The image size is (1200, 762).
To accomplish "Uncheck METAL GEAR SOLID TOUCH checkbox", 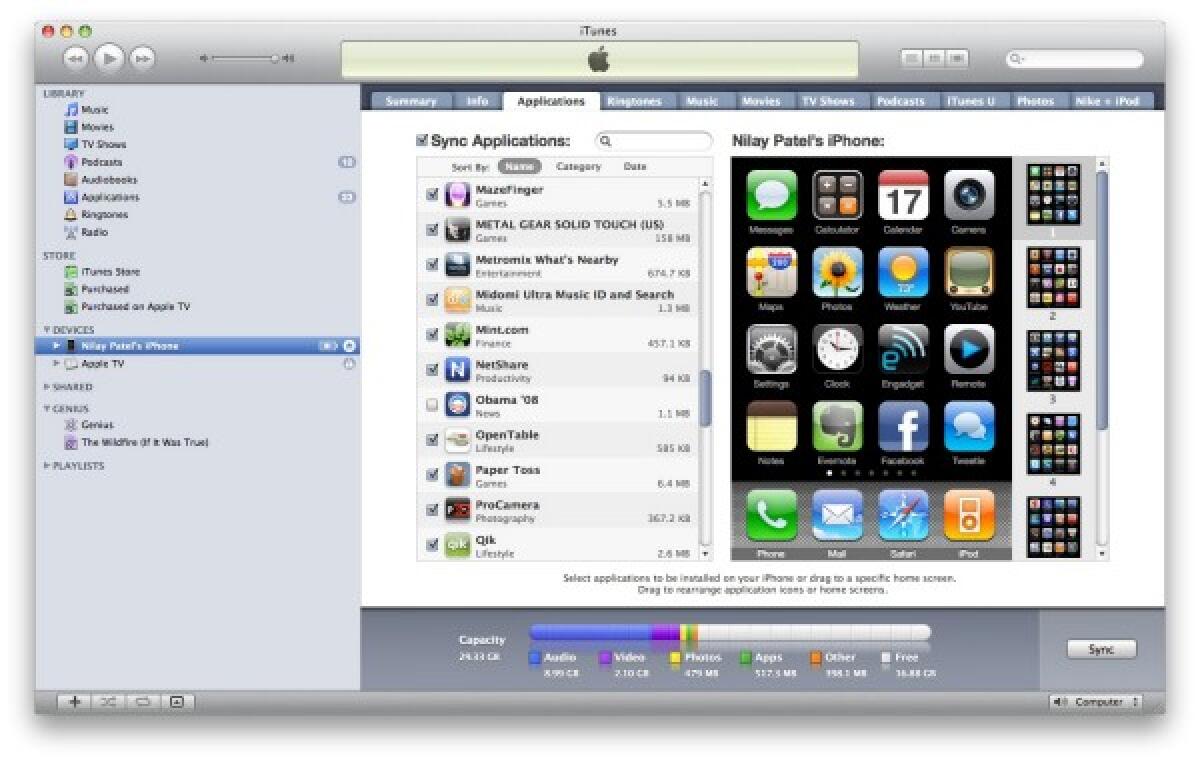I will point(432,230).
